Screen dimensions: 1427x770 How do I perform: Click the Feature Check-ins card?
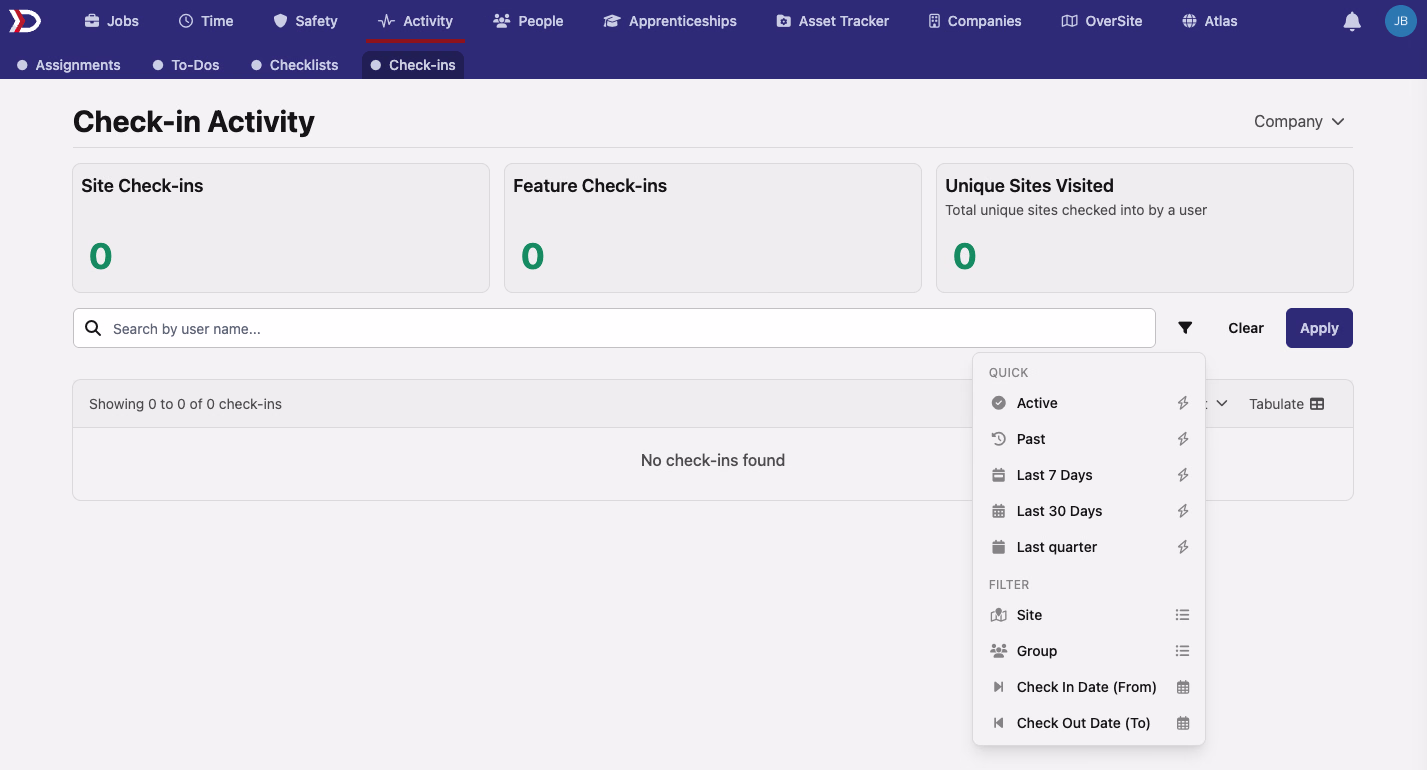pos(713,228)
